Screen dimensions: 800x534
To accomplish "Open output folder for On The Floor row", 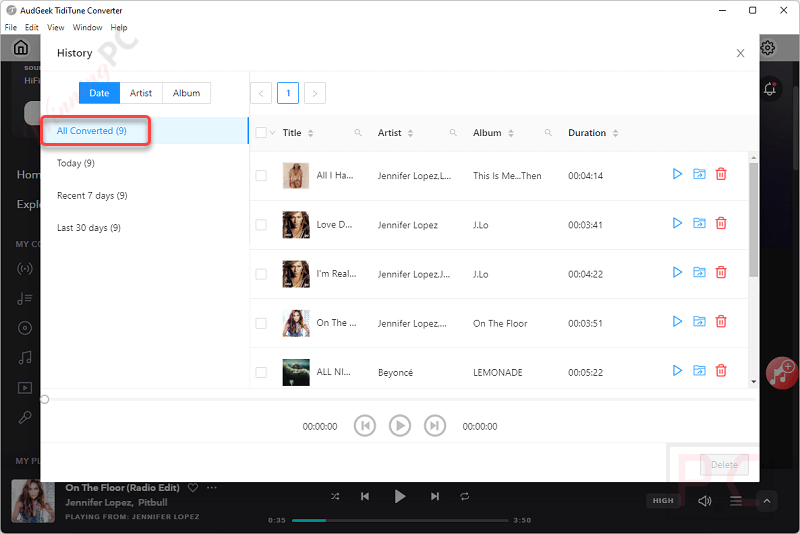I will point(699,321).
